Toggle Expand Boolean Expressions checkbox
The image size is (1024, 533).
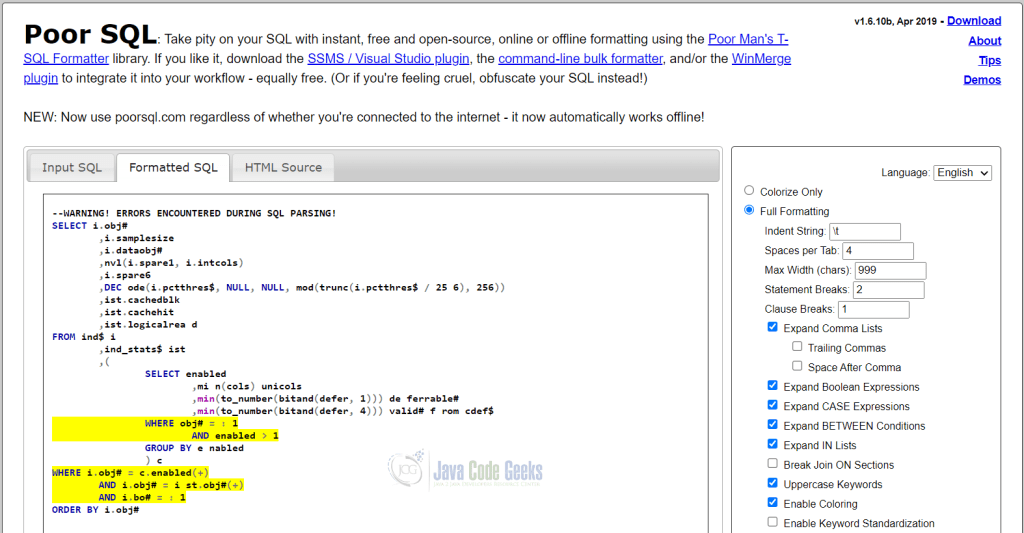tap(773, 386)
